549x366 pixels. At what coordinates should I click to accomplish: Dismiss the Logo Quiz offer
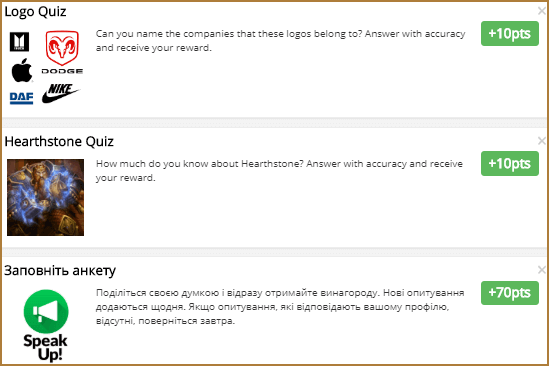pyautogui.click(x=541, y=11)
